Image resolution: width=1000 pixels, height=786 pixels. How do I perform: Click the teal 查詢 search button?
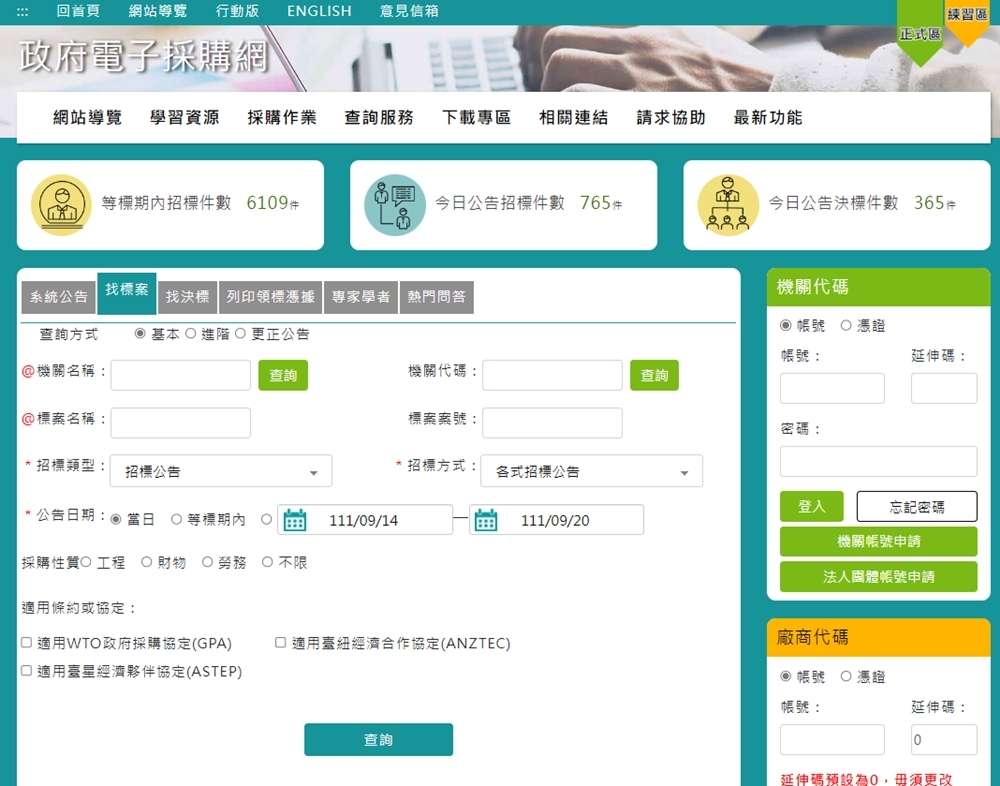coord(378,740)
